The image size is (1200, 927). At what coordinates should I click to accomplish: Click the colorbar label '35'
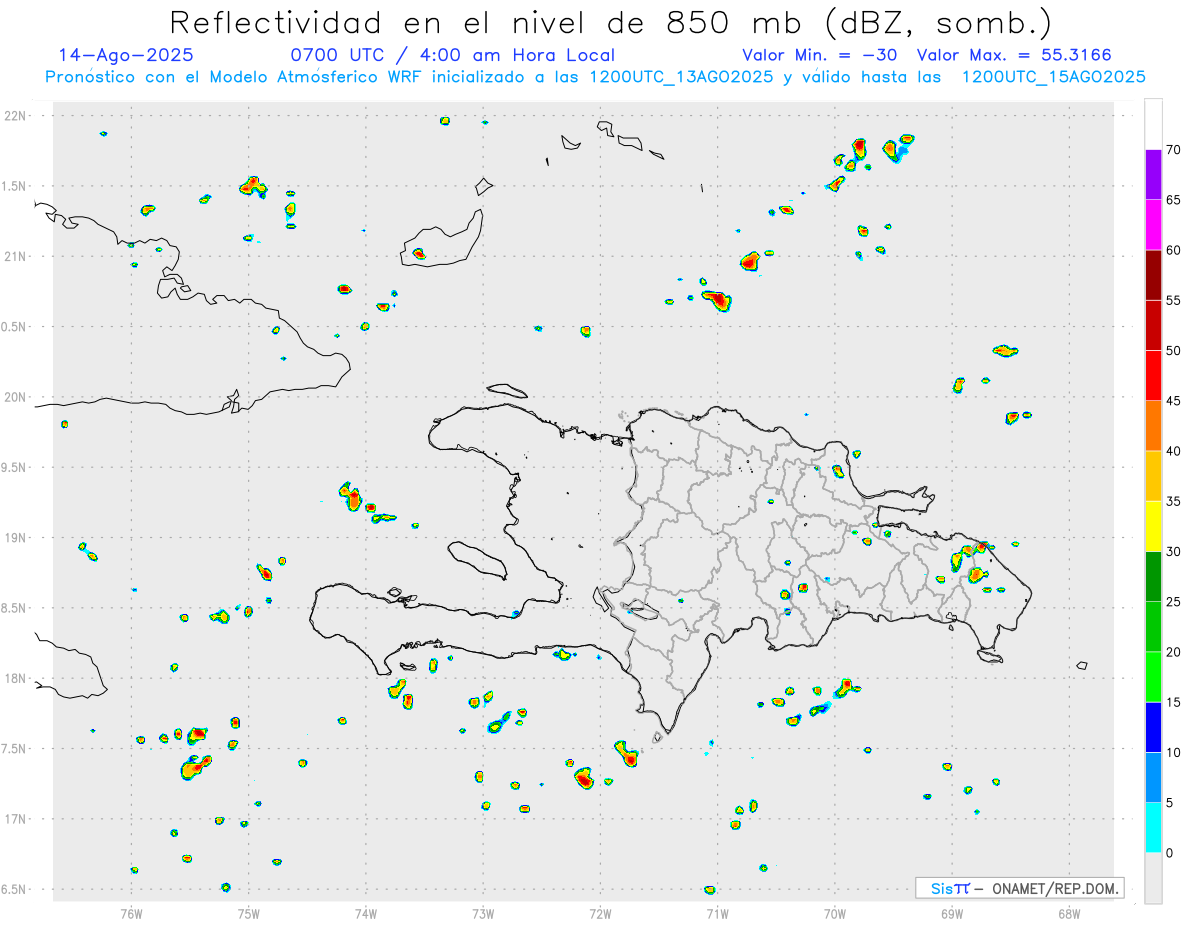(1173, 501)
